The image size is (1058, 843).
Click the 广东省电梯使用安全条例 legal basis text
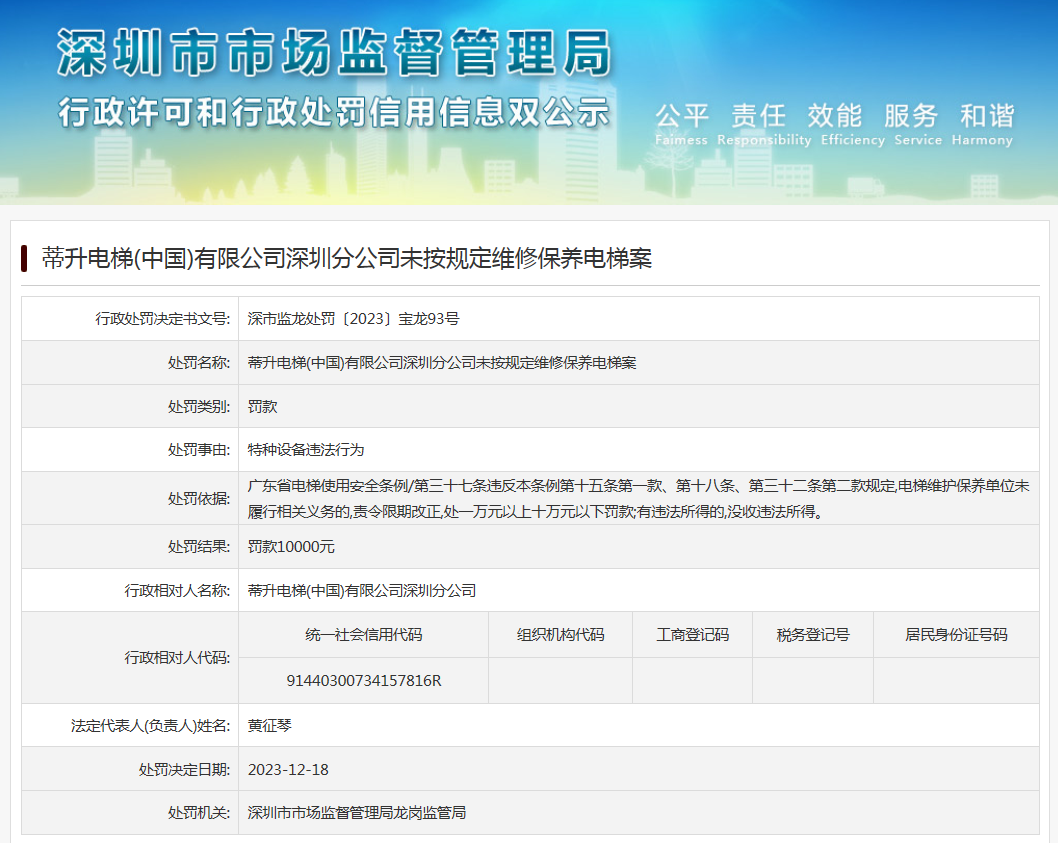click(638, 498)
